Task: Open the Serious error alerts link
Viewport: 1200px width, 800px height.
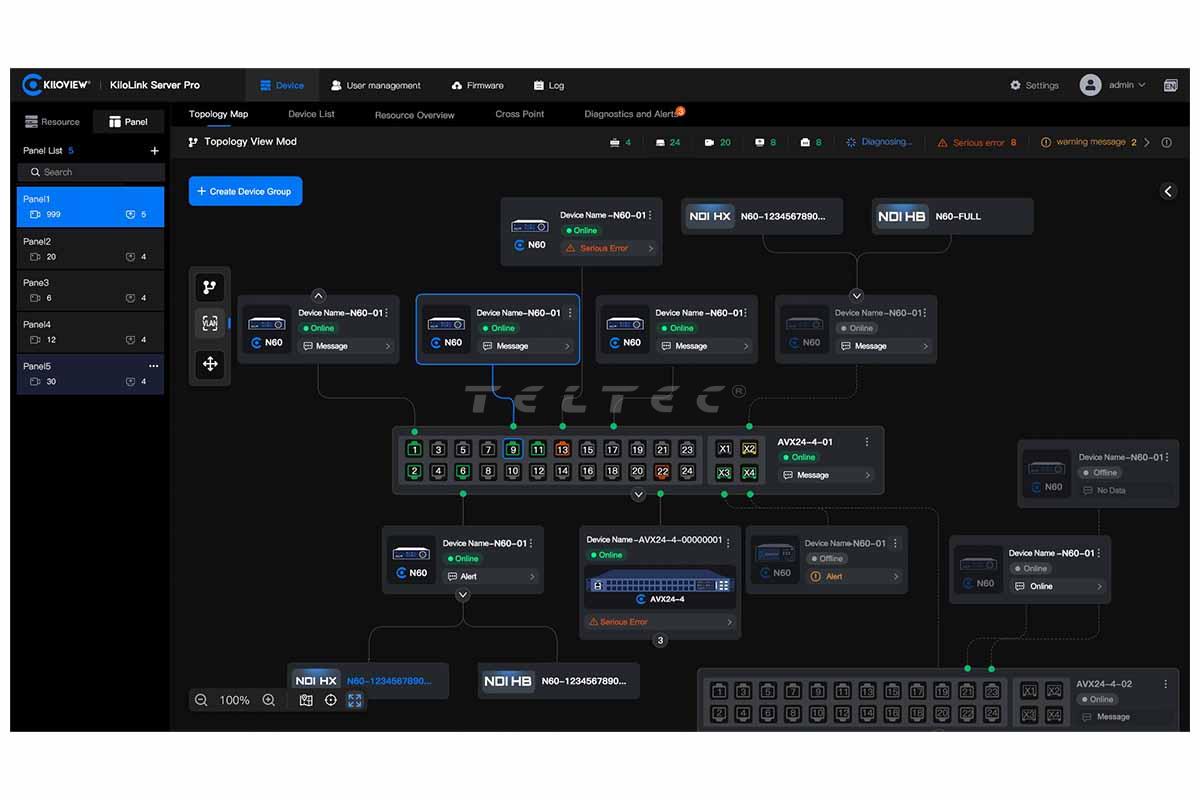Action: pyautogui.click(x=977, y=142)
